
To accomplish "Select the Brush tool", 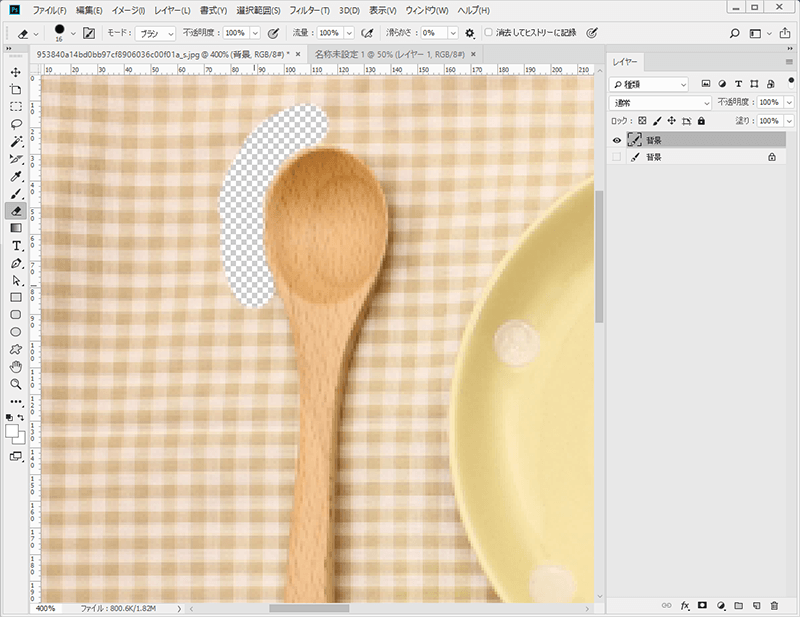I will tap(16, 193).
